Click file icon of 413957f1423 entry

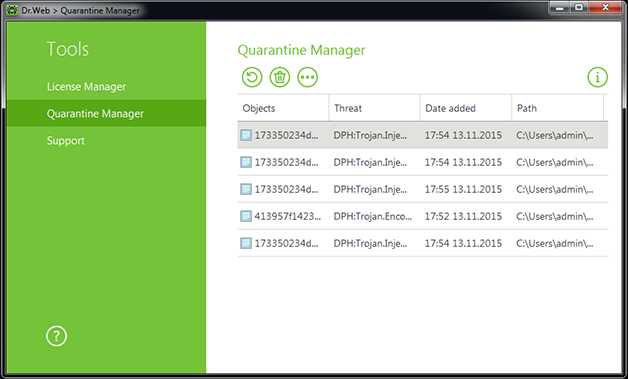(x=246, y=216)
